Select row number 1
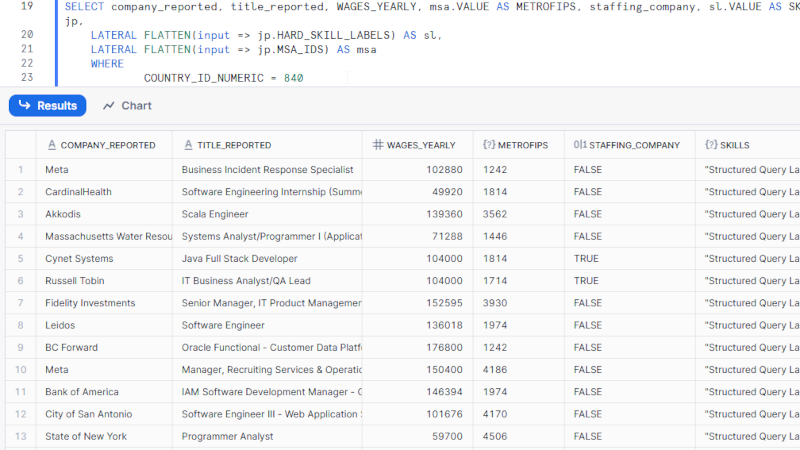The height and width of the screenshot is (450, 800). point(20,169)
